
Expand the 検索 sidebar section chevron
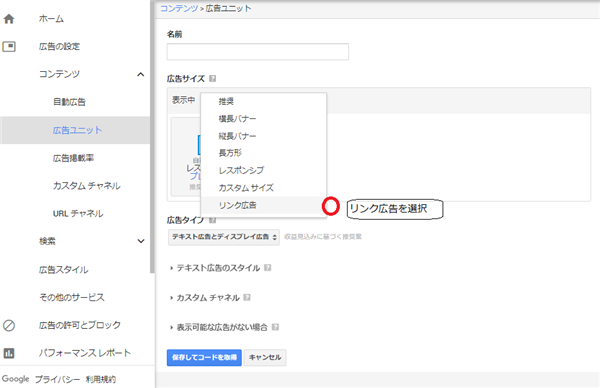click(x=141, y=241)
